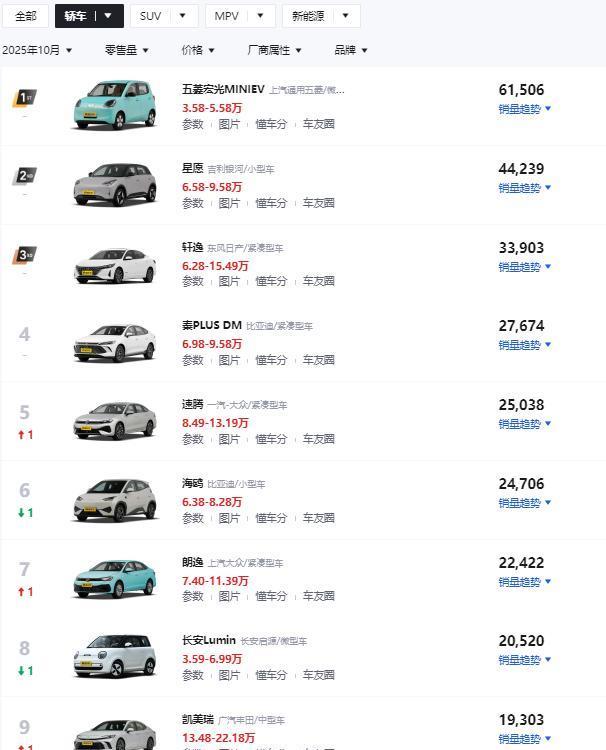Select the 全部 tab
Screen dimensions: 606x750
tap(26, 16)
